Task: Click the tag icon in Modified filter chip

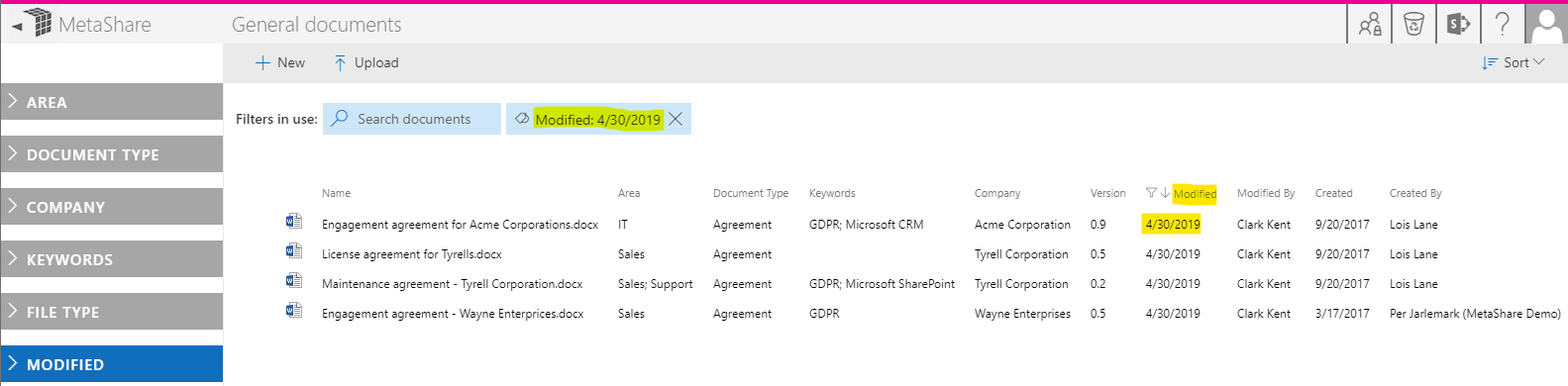Action: click(x=522, y=118)
